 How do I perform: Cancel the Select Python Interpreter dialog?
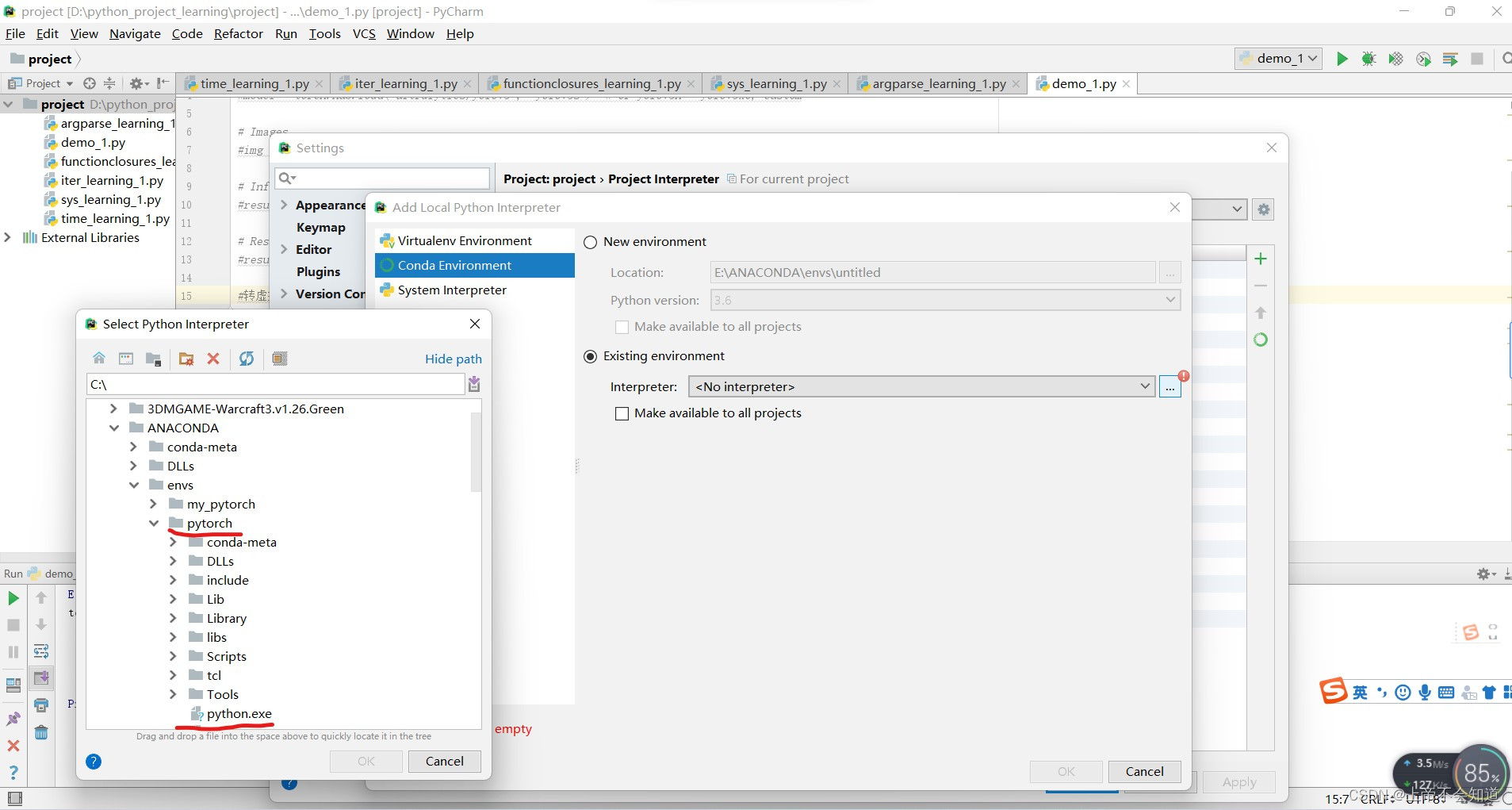pos(445,762)
